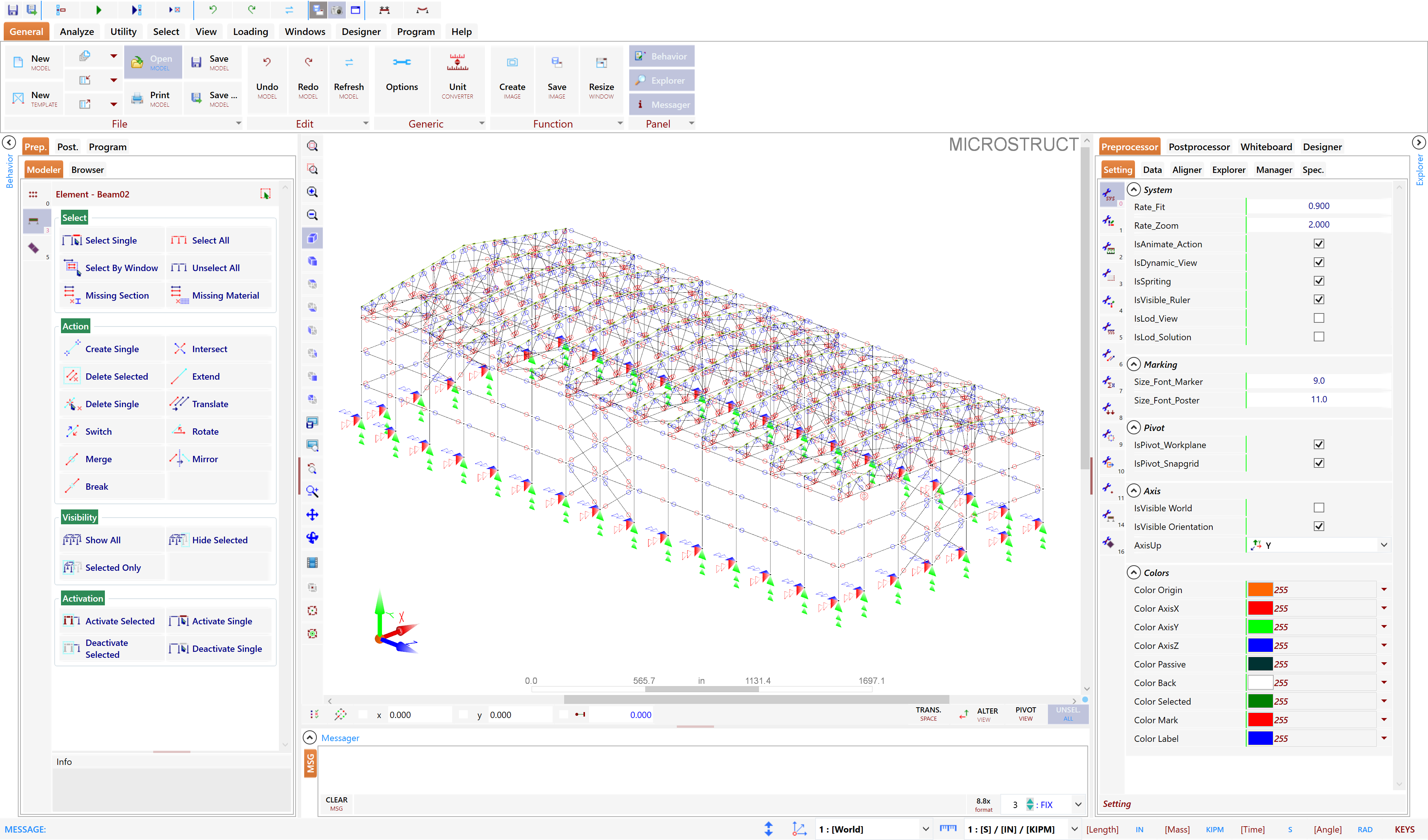The width and height of the screenshot is (1428, 840).
Task: Toggle the IsSpriting checkbox
Action: (1319, 281)
